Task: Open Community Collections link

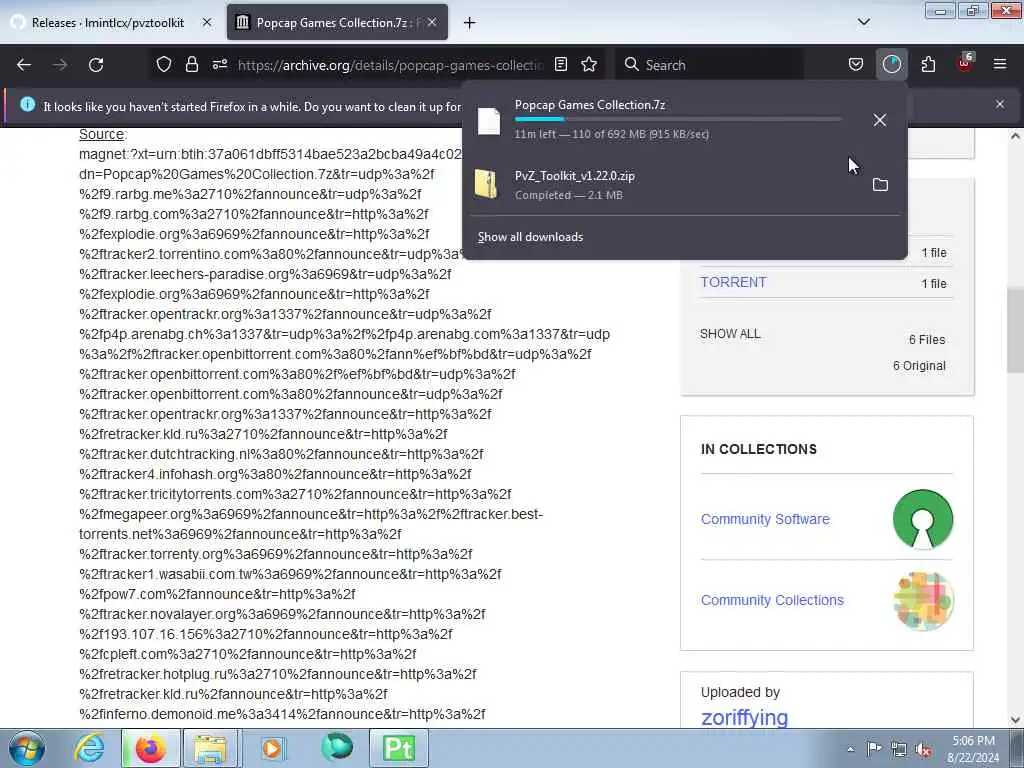Action: 772,600
